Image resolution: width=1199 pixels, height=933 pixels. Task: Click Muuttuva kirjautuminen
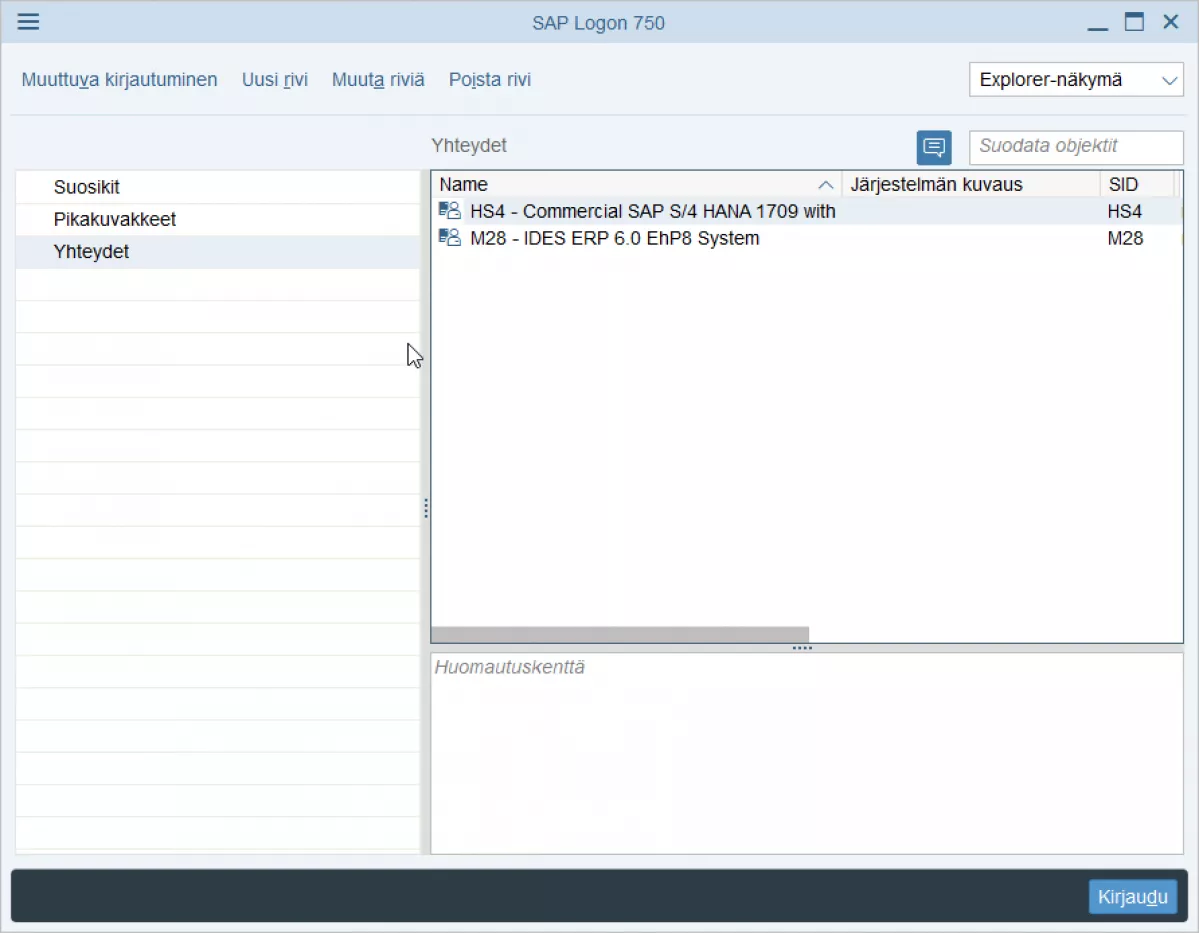pyautogui.click(x=119, y=80)
